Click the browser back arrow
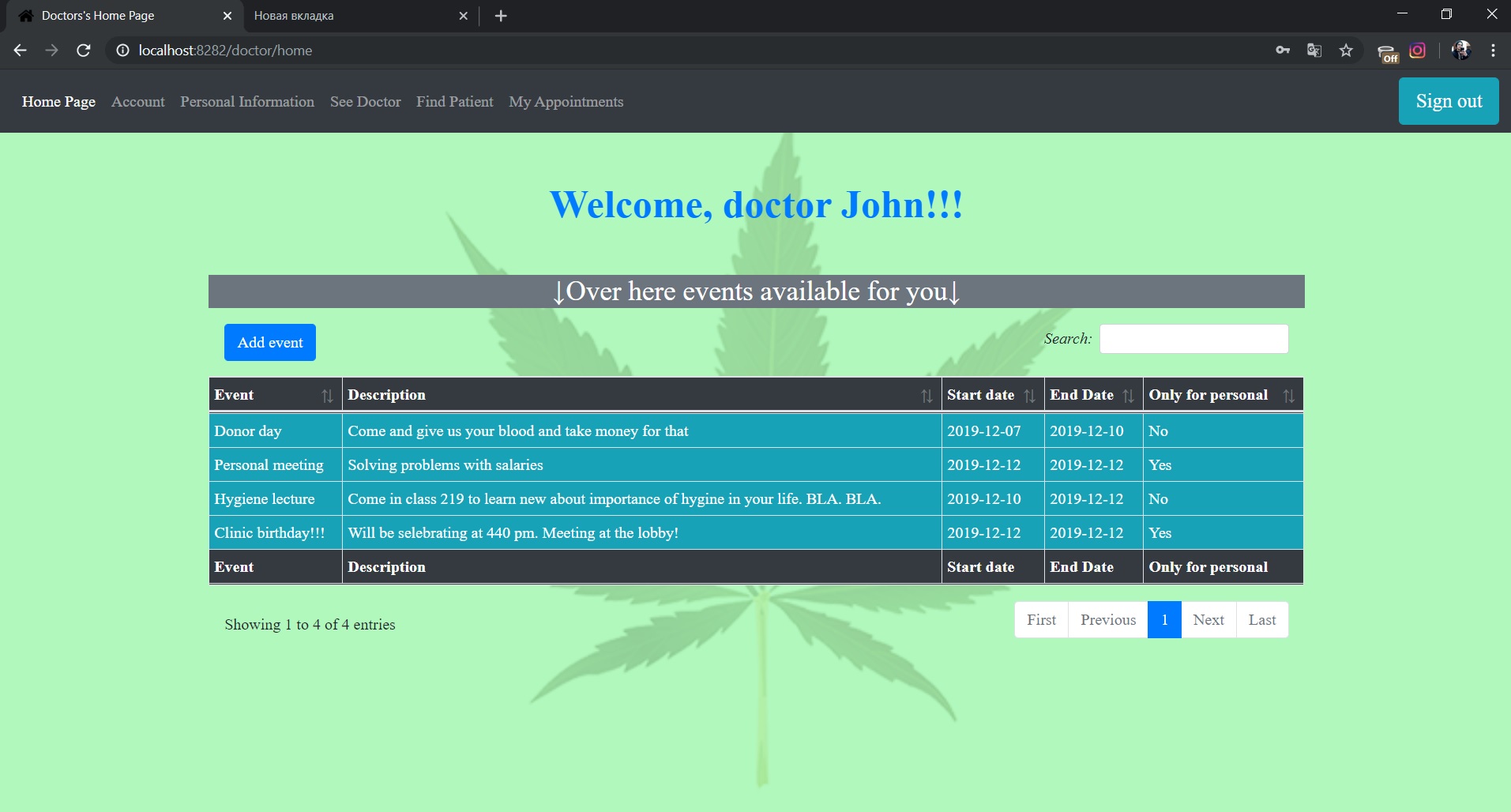 click(21, 51)
